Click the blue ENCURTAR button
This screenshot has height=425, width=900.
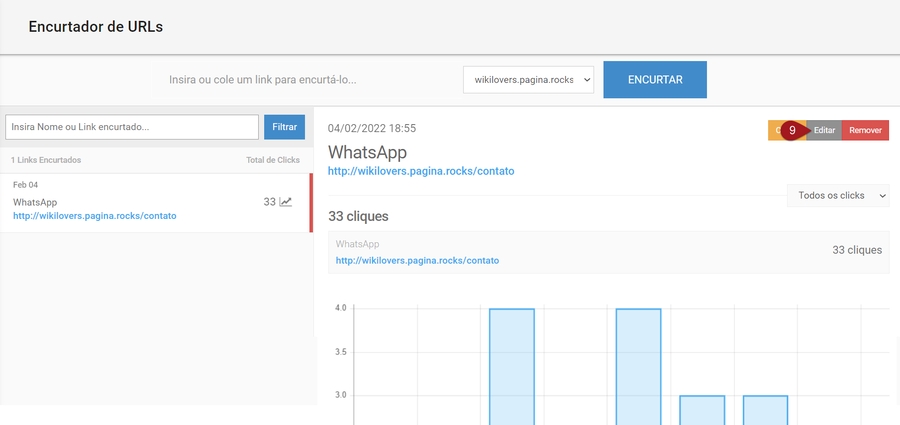pos(654,79)
